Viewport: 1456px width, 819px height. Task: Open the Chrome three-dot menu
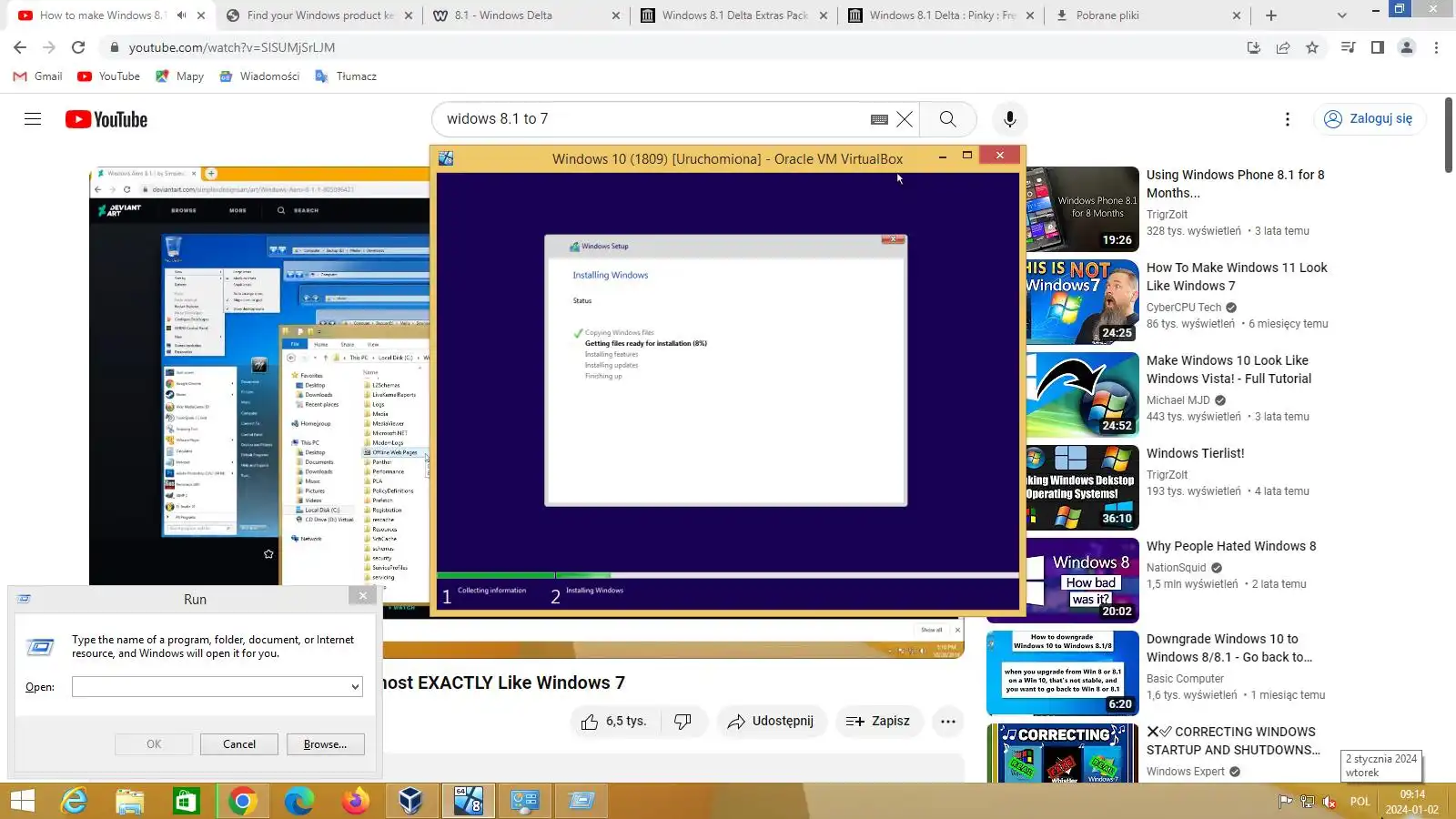pyautogui.click(x=1437, y=47)
